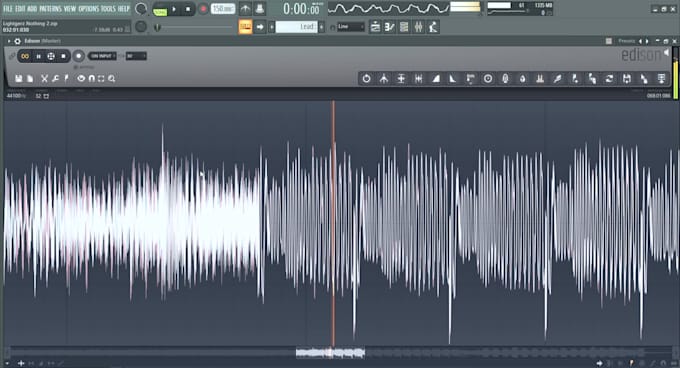680x368 pixels.
Task: Open the Channel rack view icon
Action: coord(404,27)
